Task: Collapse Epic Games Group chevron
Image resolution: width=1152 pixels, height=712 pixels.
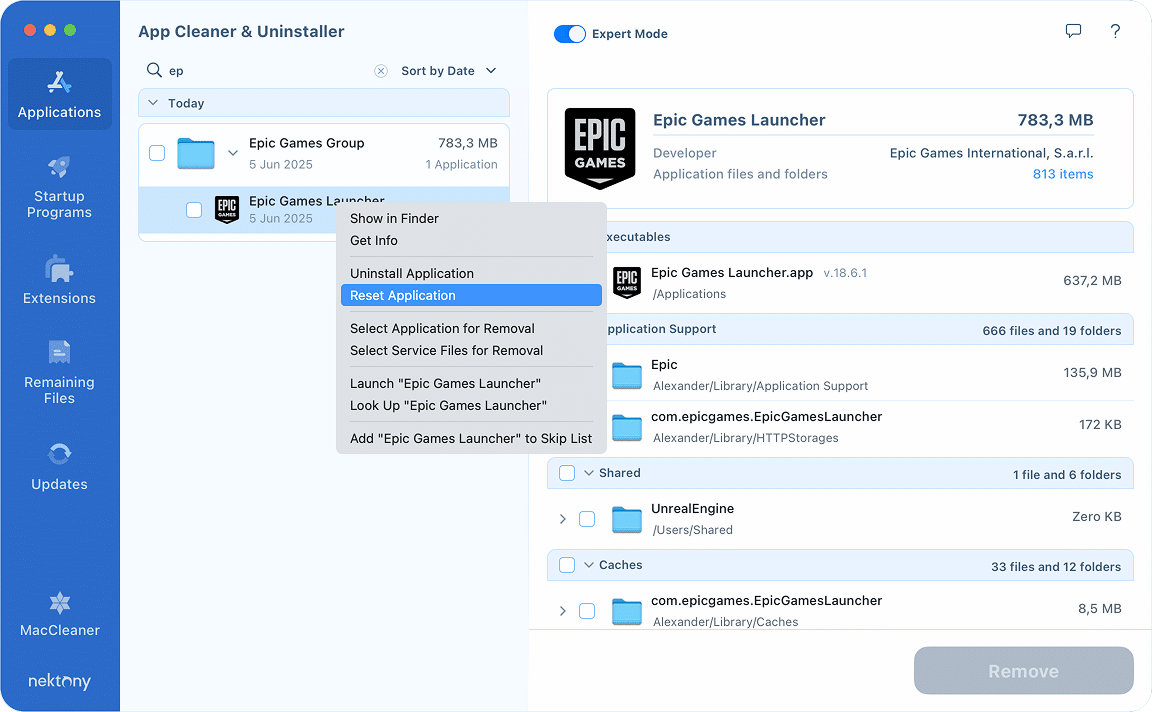Action: click(x=233, y=153)
